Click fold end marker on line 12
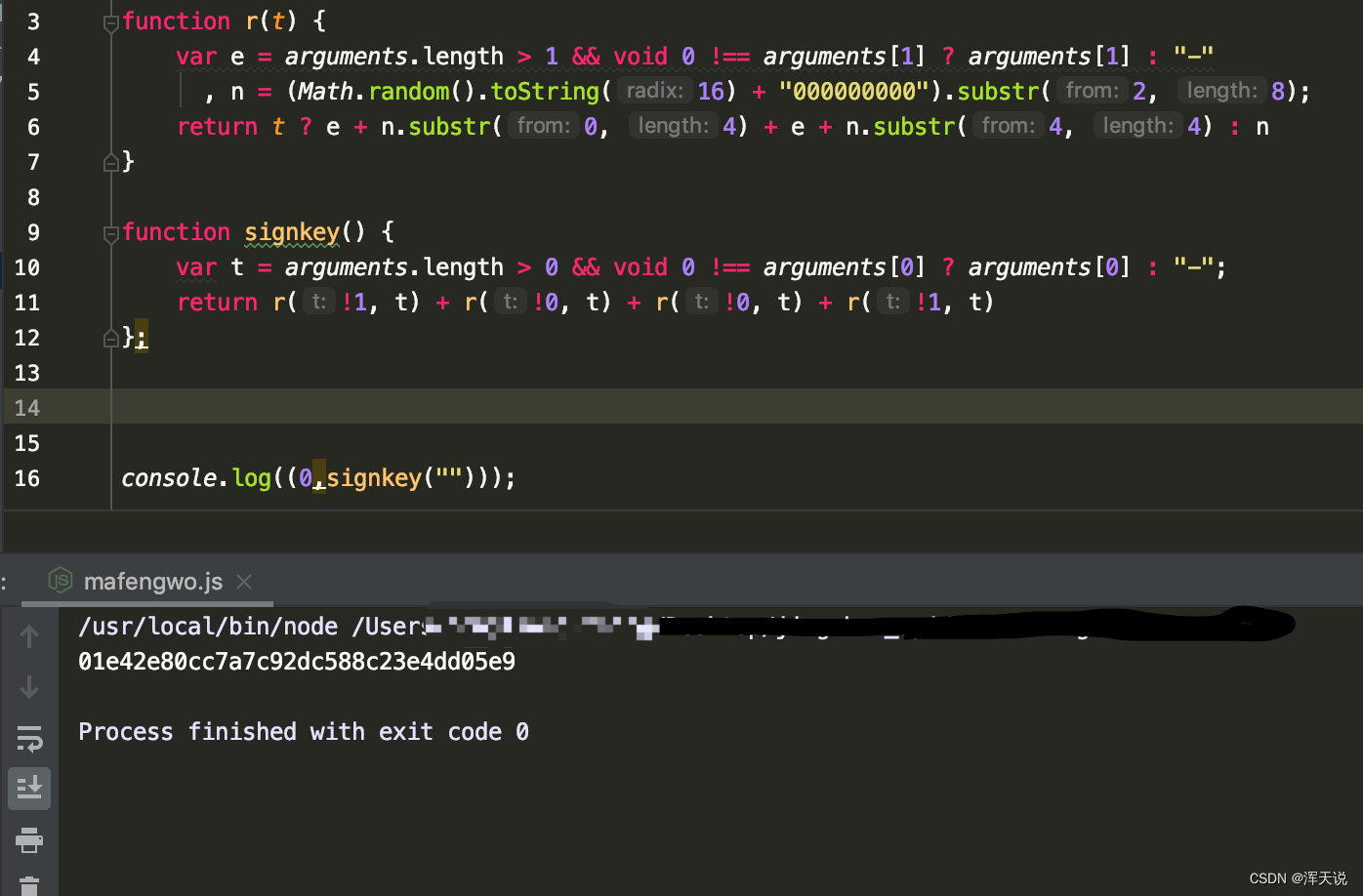 110,339
